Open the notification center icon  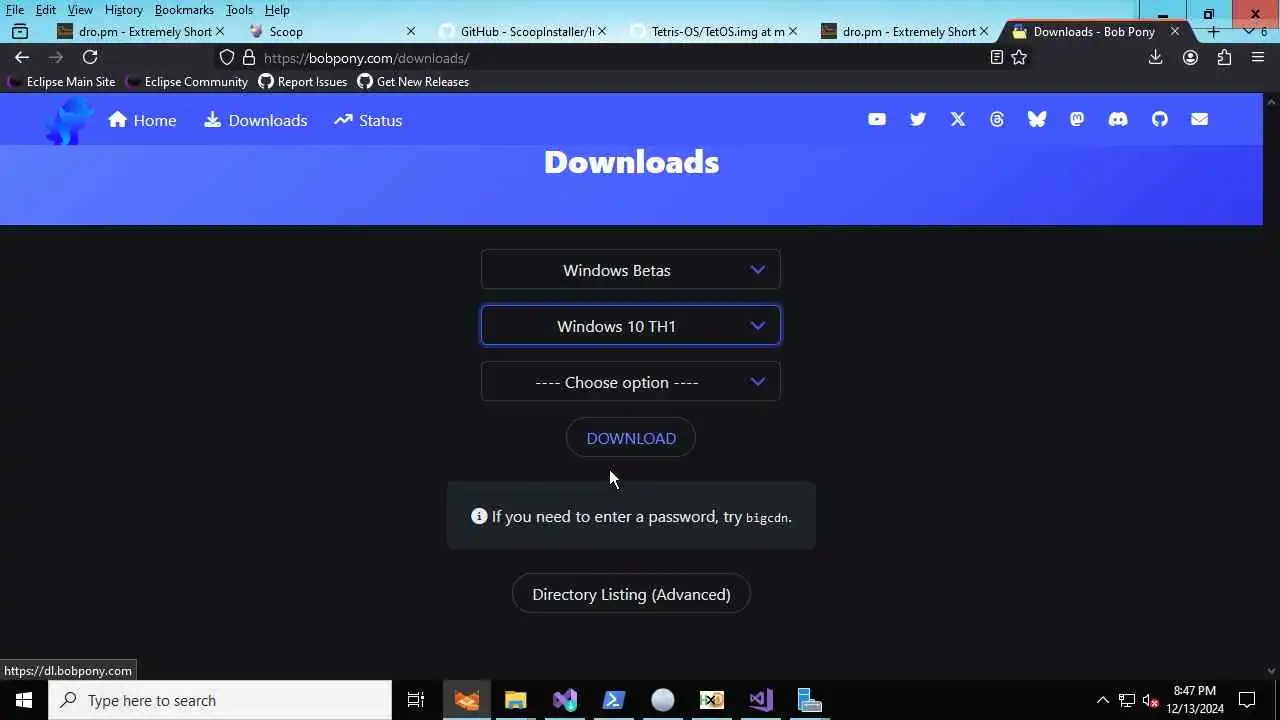click(1247, 700)
